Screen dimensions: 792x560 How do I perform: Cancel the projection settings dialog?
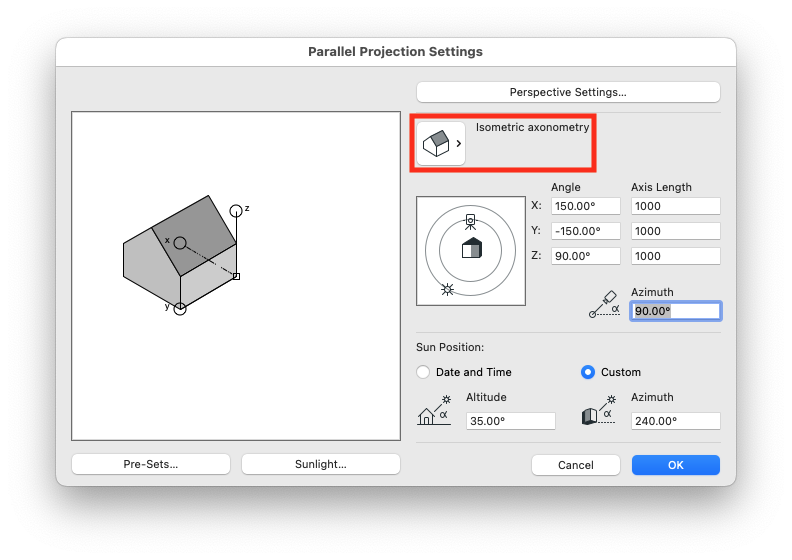(x=576, y=465)
